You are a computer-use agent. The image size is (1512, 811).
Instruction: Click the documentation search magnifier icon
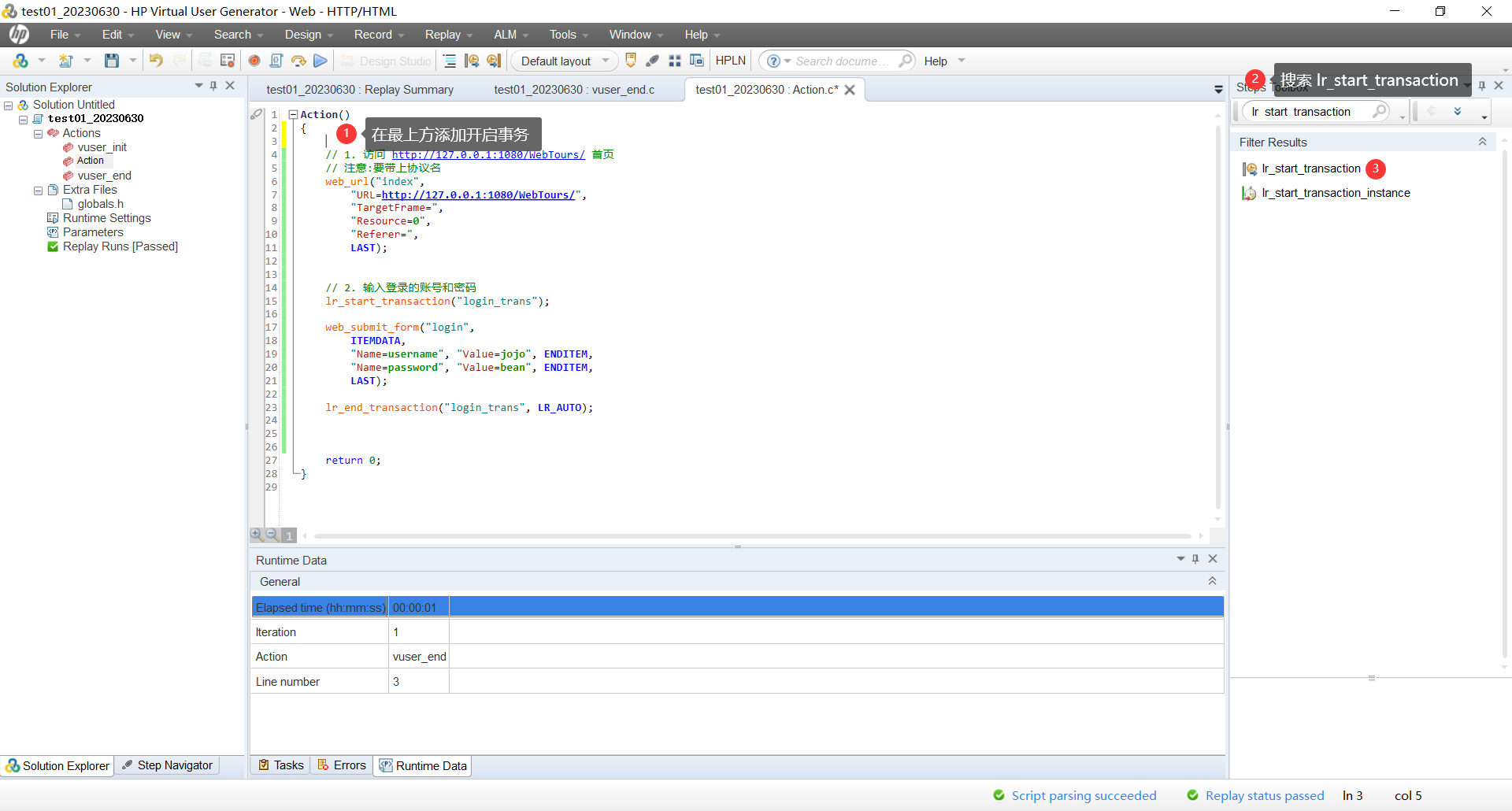pyautogui.click(x=906, y=61)
